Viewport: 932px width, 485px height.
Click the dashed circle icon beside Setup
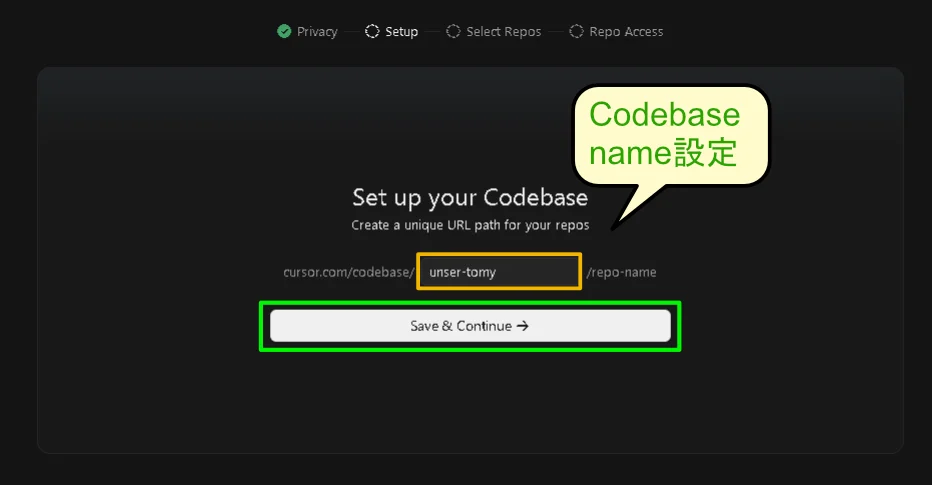[x=372, y=32]
